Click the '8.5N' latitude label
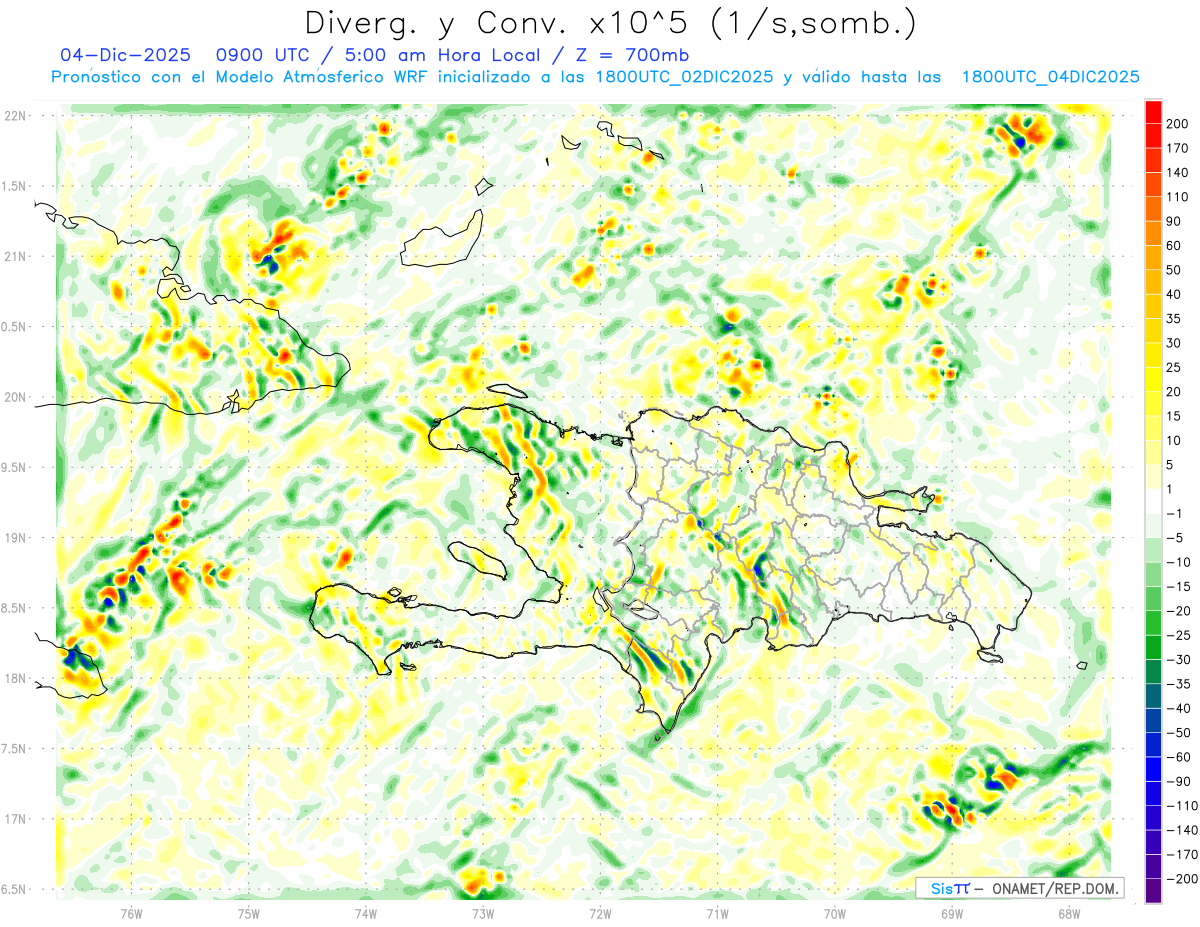The width and height of the screenshot is (1200, 927). coord(15,608)
